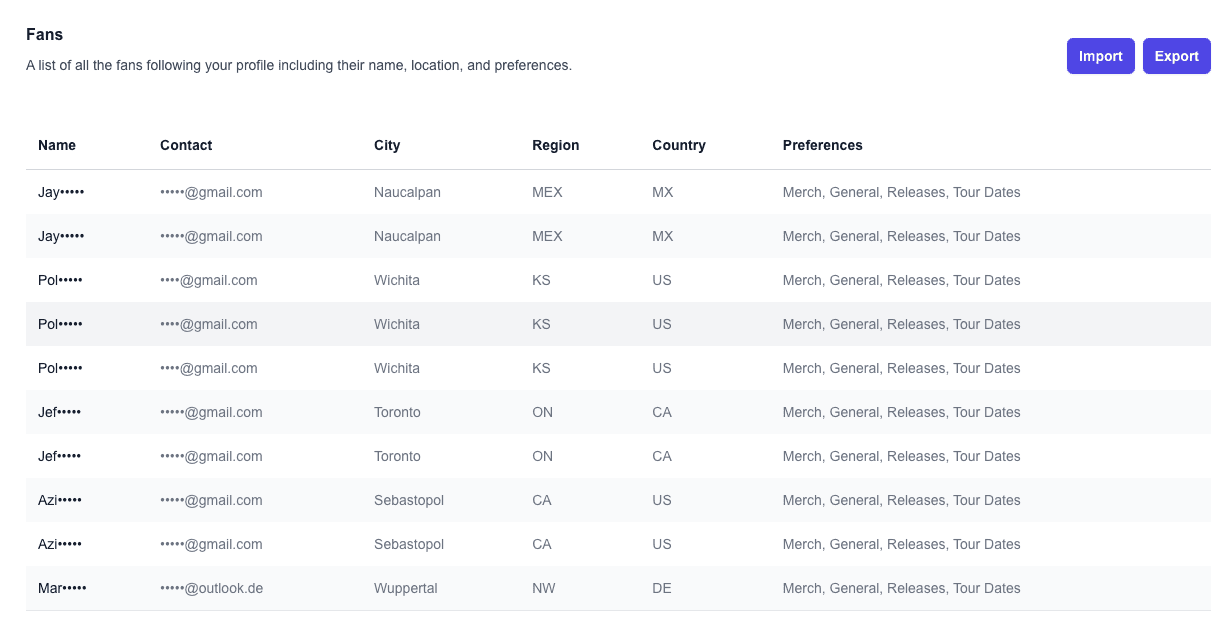Sort the table by the Contact column header
Image resolution: width=1228 pixels, height=623 pixels.
(186, 145)
